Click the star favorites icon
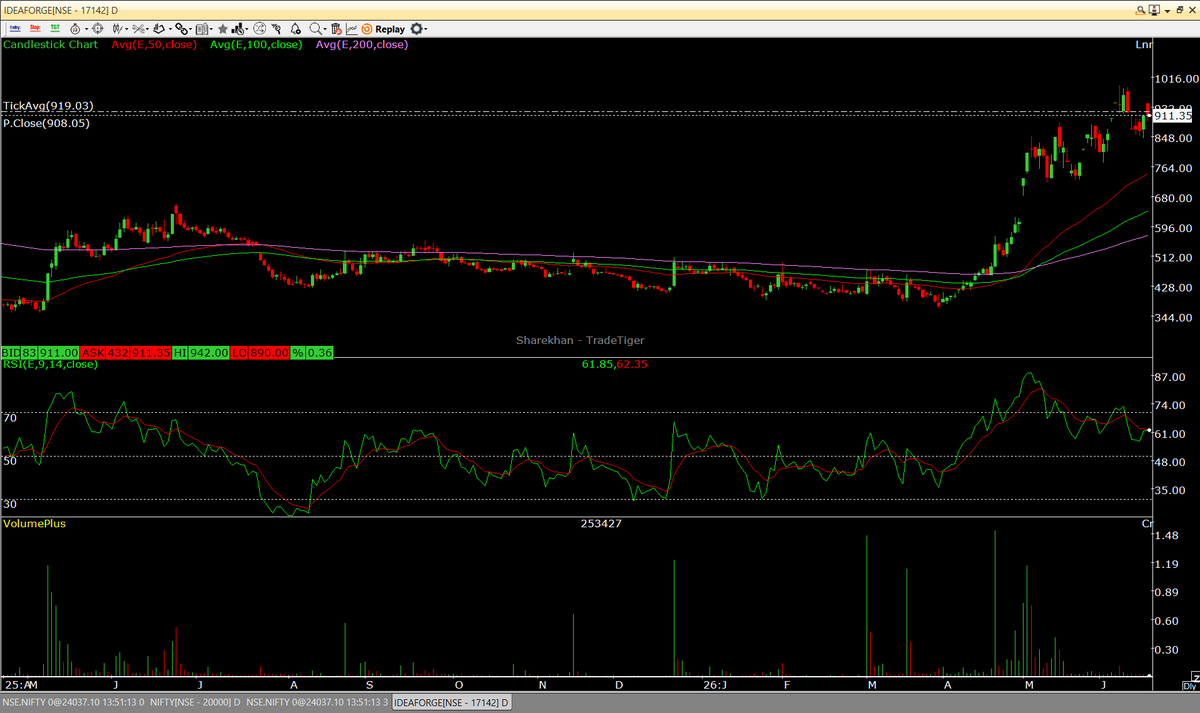This screenshot has height=713, width=1200. click(222, 29)
